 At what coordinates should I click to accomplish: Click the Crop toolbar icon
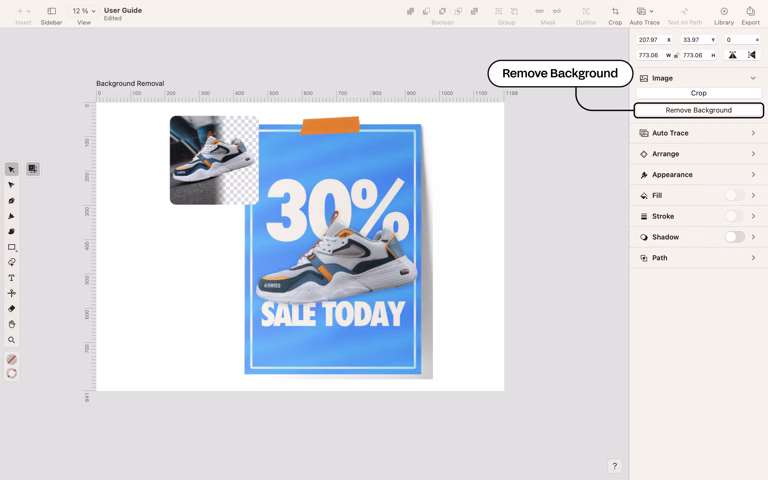(x=615, y=11)
